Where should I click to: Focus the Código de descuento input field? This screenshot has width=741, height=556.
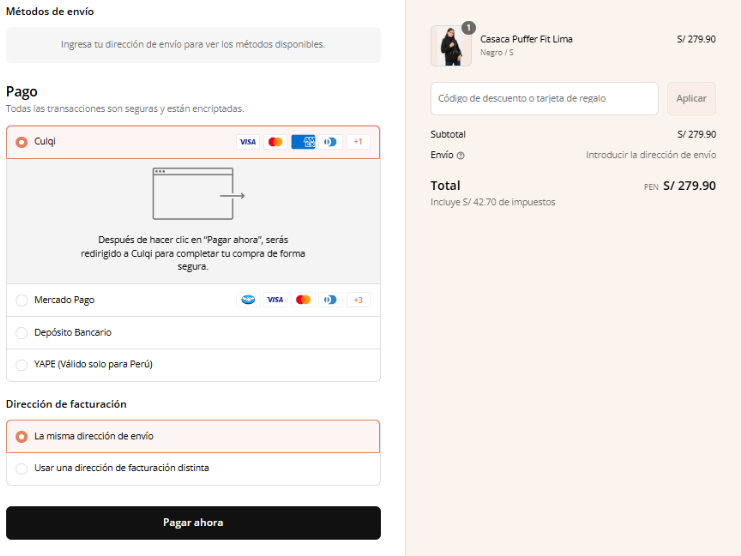tap(544, 98)
